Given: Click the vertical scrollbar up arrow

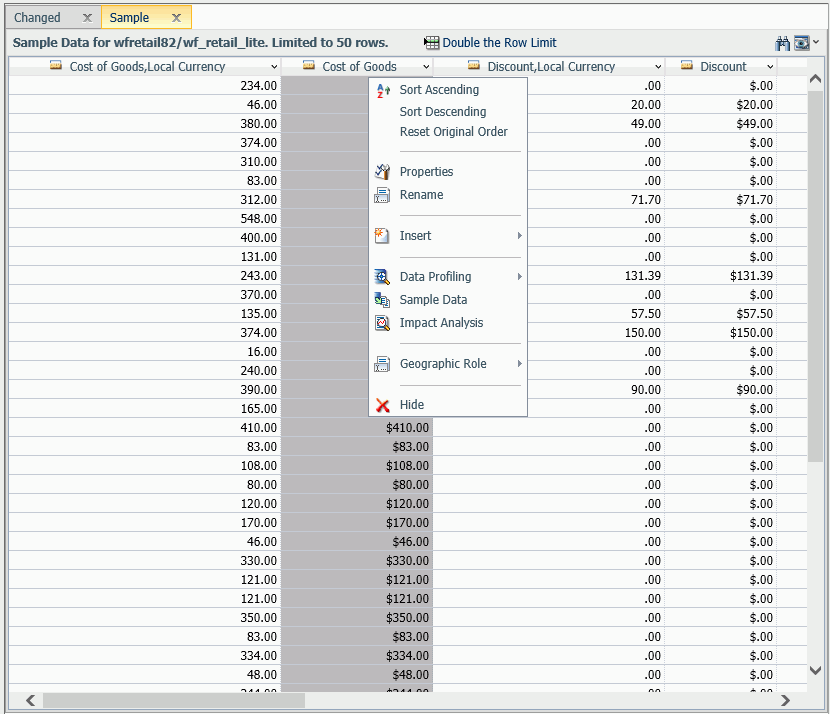Looking at the screenshot, I should 815,79.
